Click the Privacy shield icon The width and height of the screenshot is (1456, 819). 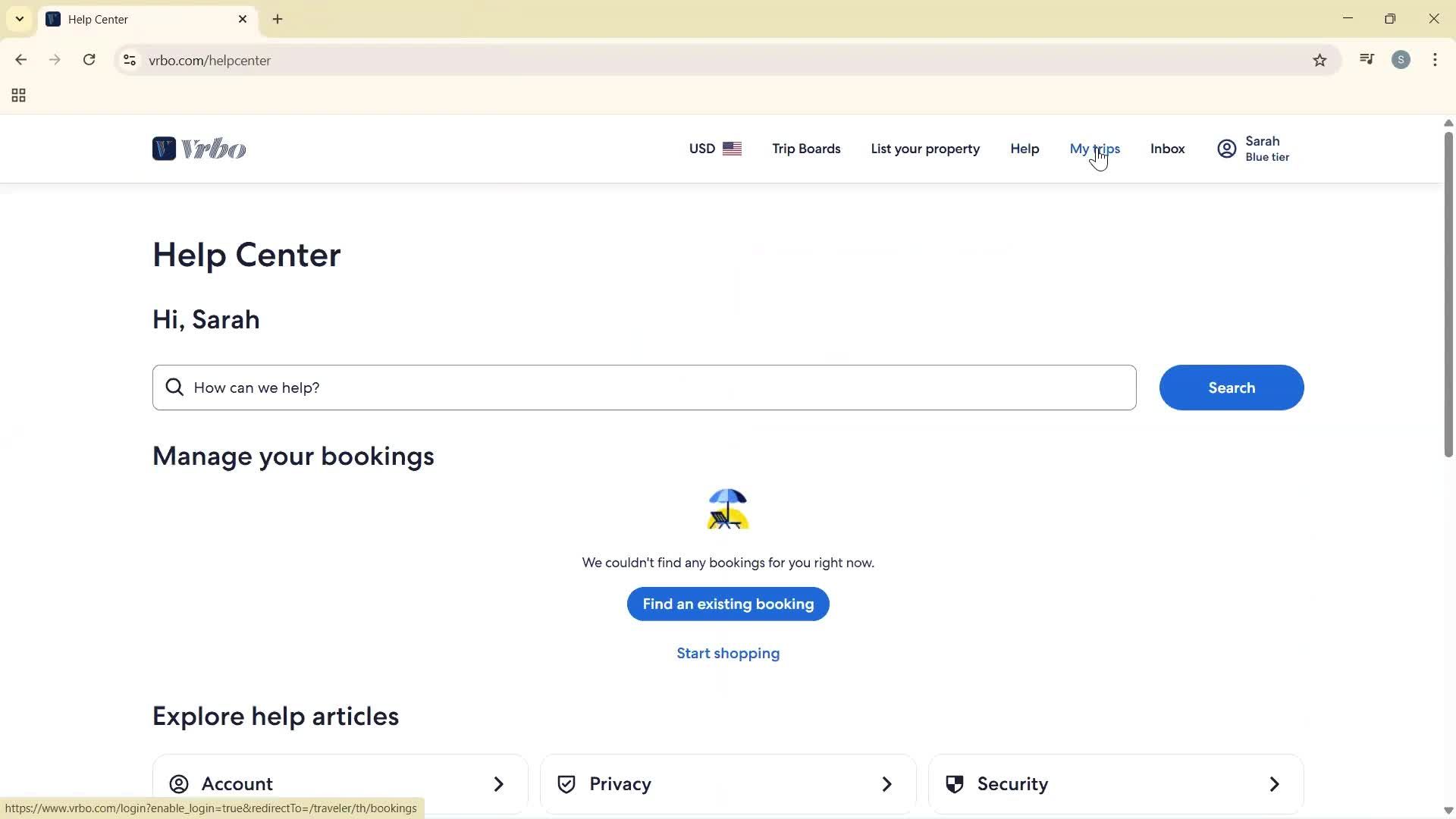click(566, 784)
